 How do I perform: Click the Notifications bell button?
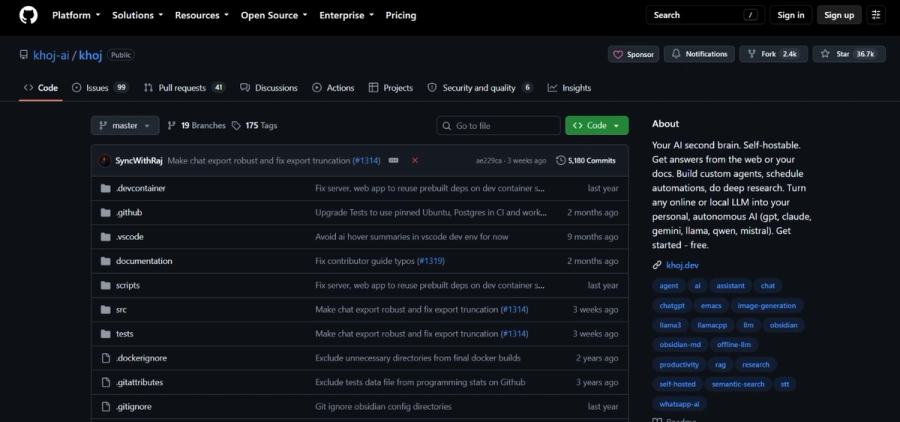click(x=699, y=54)
